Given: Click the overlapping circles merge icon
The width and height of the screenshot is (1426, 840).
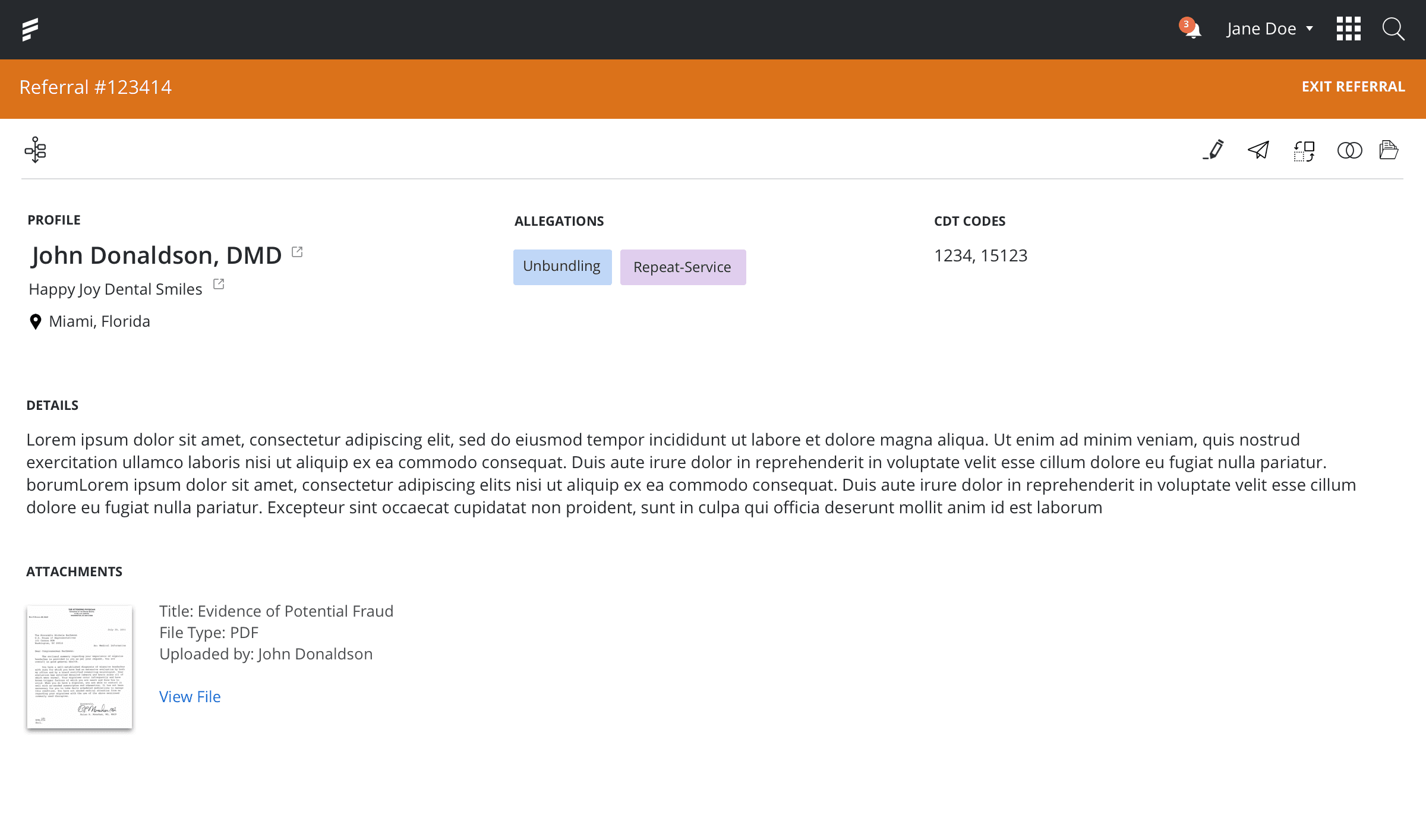Looking at the screenshot, I should (x=1349, y=150).
